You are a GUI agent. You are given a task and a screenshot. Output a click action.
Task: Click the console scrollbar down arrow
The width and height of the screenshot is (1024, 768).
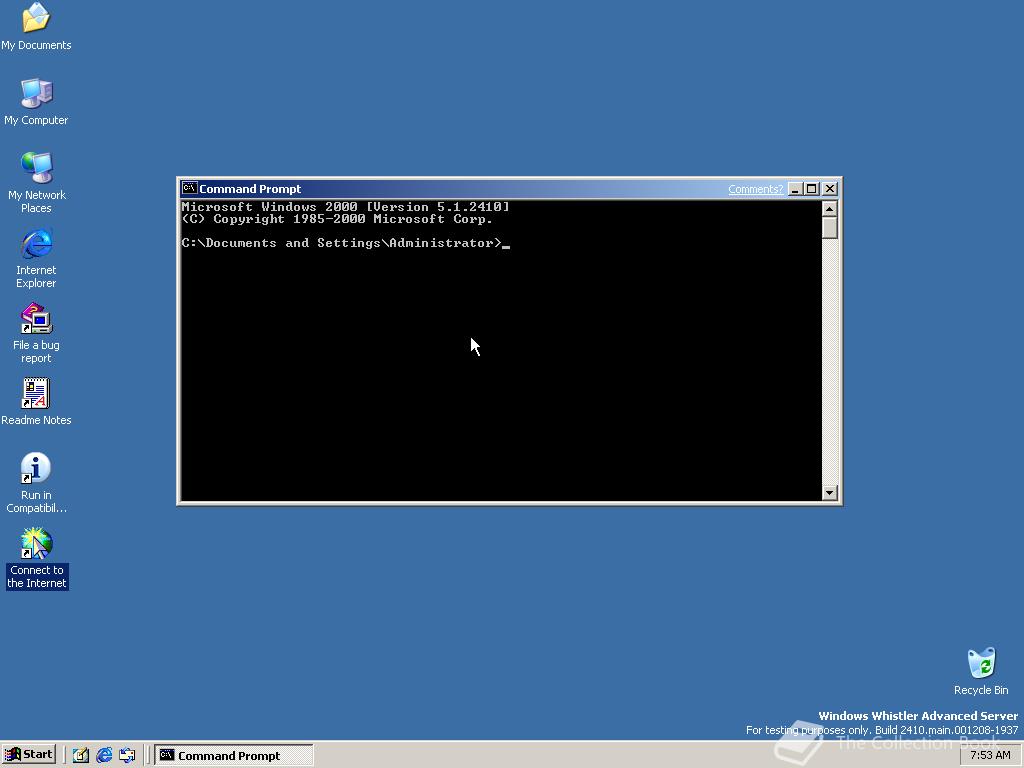[829, 493]
